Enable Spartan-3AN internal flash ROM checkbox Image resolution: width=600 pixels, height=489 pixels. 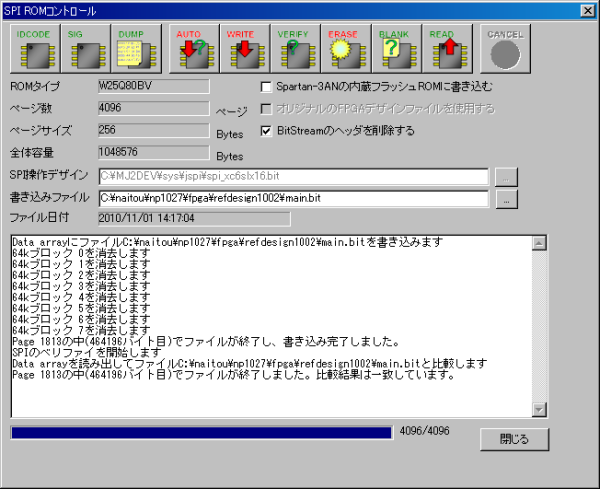point(267,87)
